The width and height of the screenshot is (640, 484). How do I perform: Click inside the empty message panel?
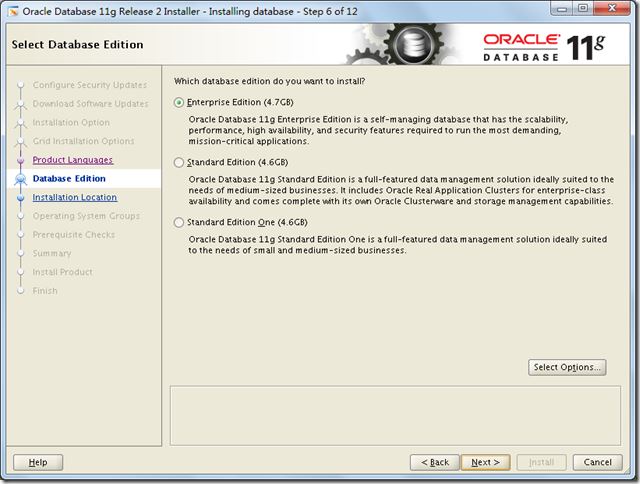pos(395,416)
